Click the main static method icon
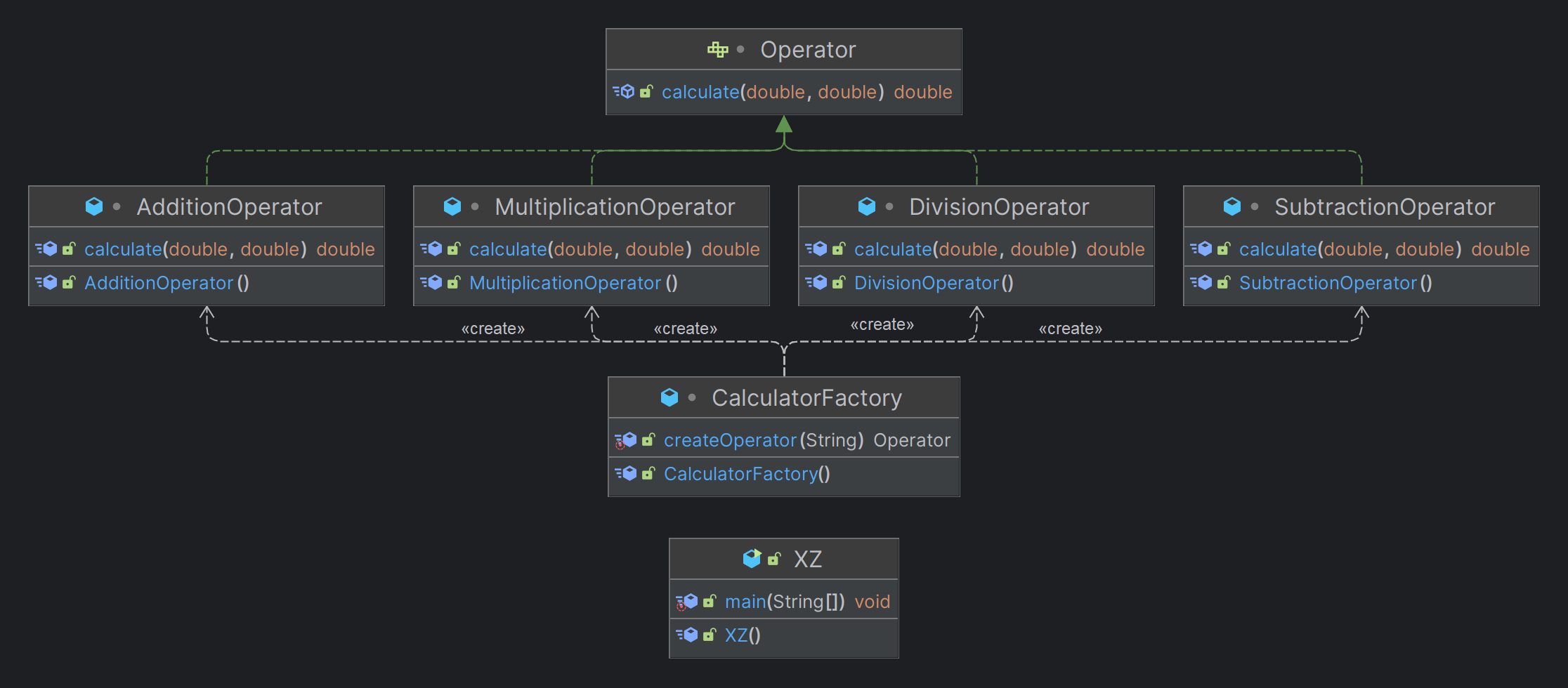The width and height of the screenshot is (1568, 688). click(x=686, y=602)
